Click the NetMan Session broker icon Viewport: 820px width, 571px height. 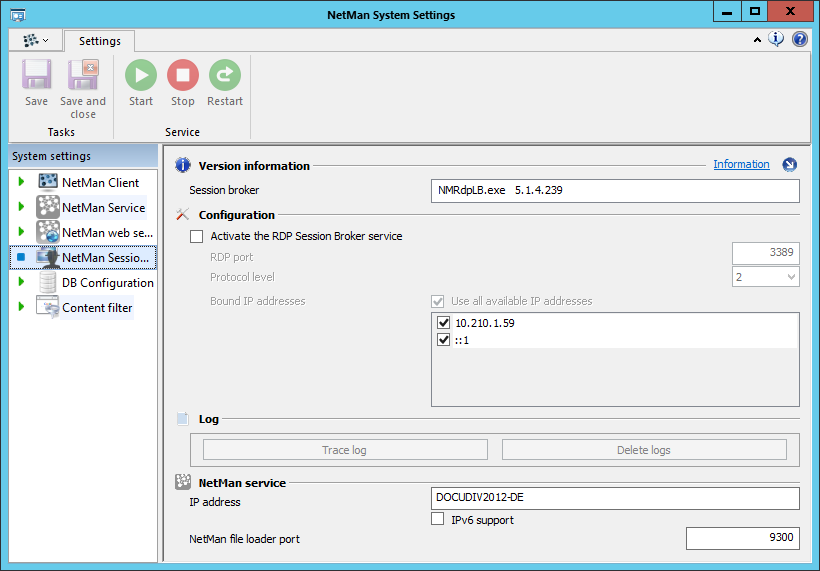click(x=48, y=257)
